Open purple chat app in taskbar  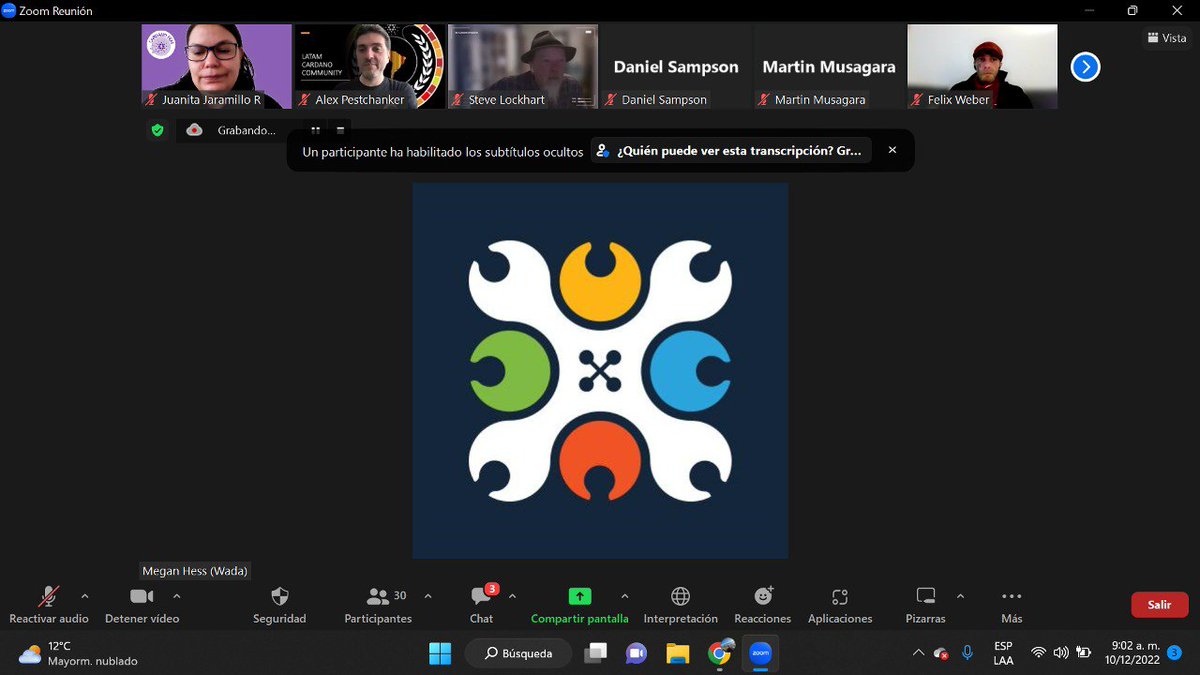point(636,654)
